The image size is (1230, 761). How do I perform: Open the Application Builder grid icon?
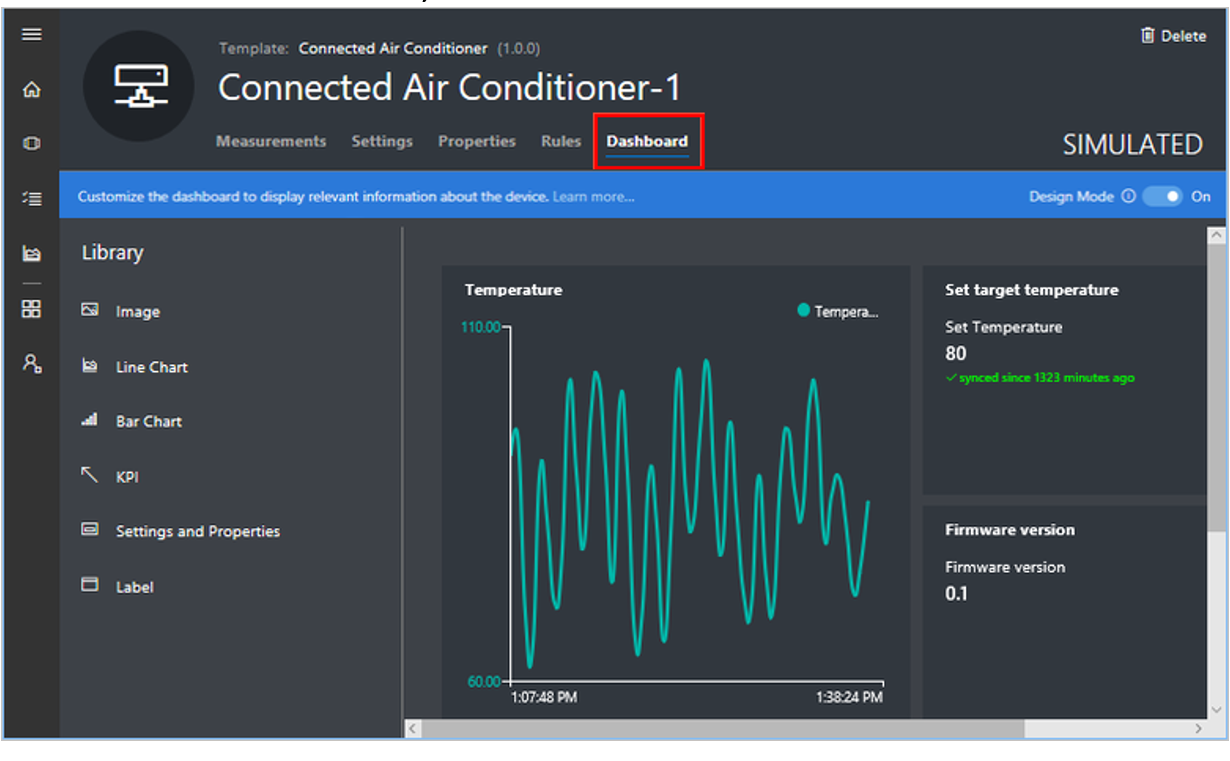pos(31,308)
